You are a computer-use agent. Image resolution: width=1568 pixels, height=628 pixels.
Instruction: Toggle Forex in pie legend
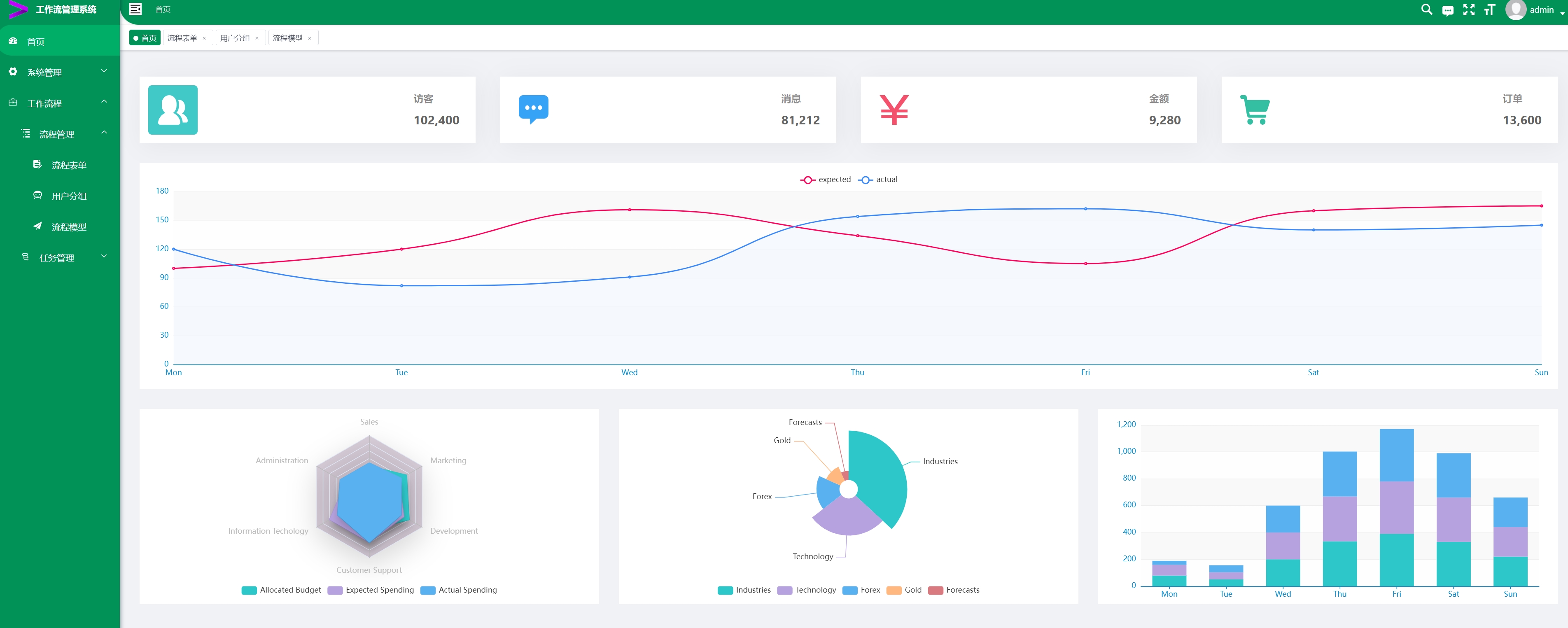(861, 590)
